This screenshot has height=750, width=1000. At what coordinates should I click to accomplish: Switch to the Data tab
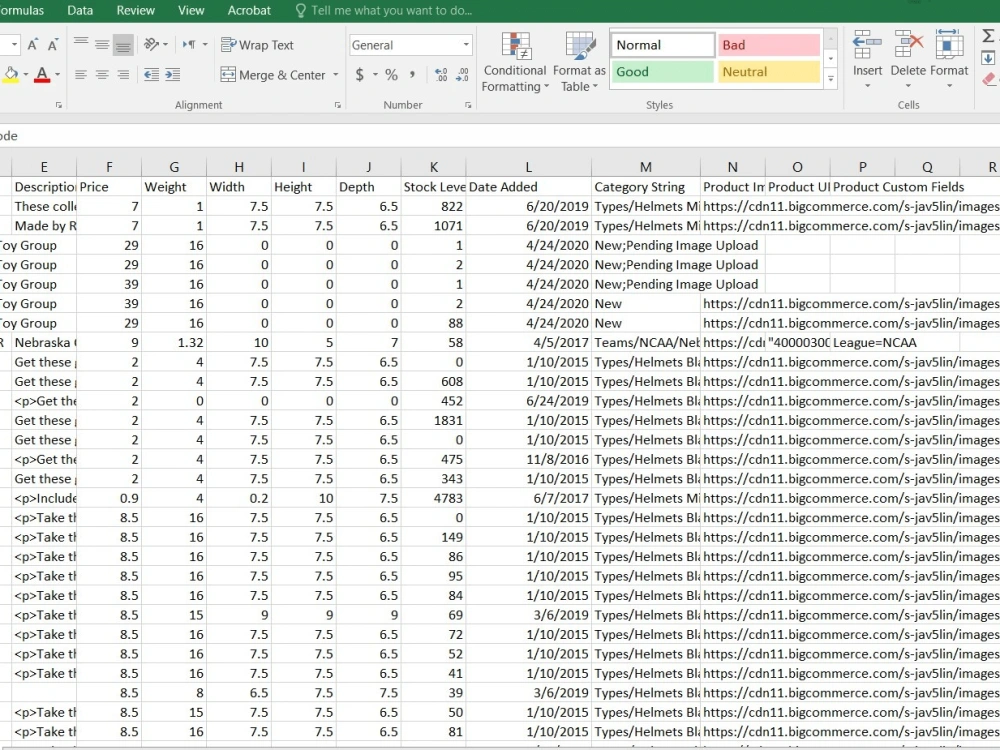(x=80, y=10)
